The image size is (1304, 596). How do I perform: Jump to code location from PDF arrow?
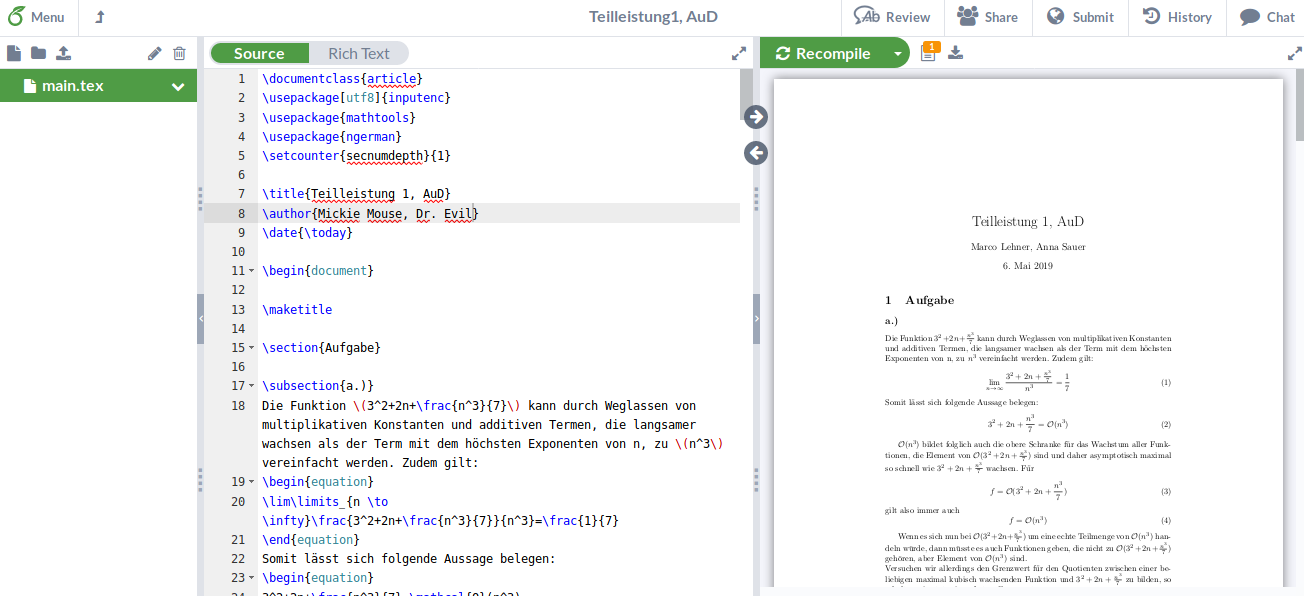click(x=756, y=153)
